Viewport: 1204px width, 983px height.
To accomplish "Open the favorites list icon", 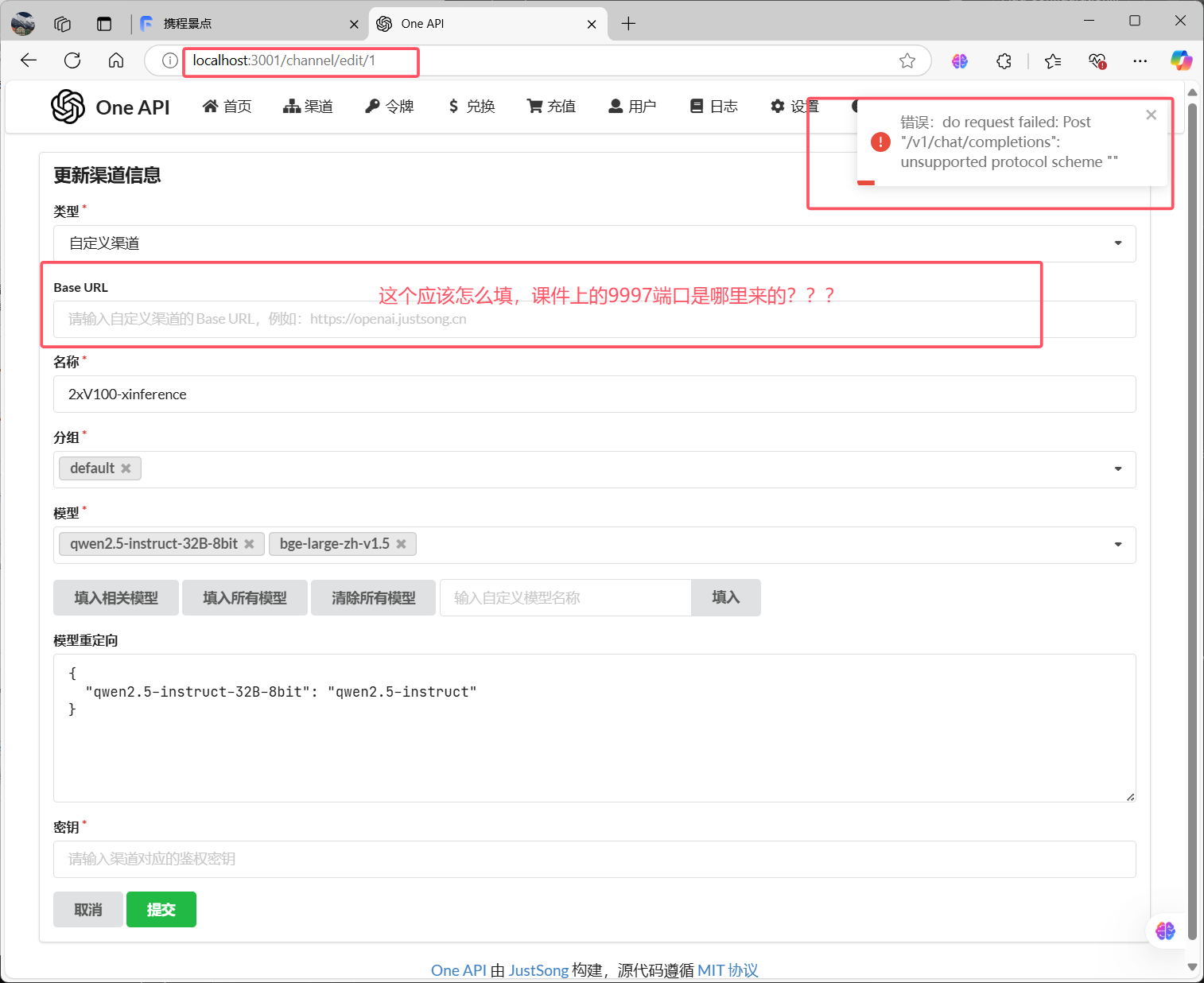I will tap(1053, 60).
